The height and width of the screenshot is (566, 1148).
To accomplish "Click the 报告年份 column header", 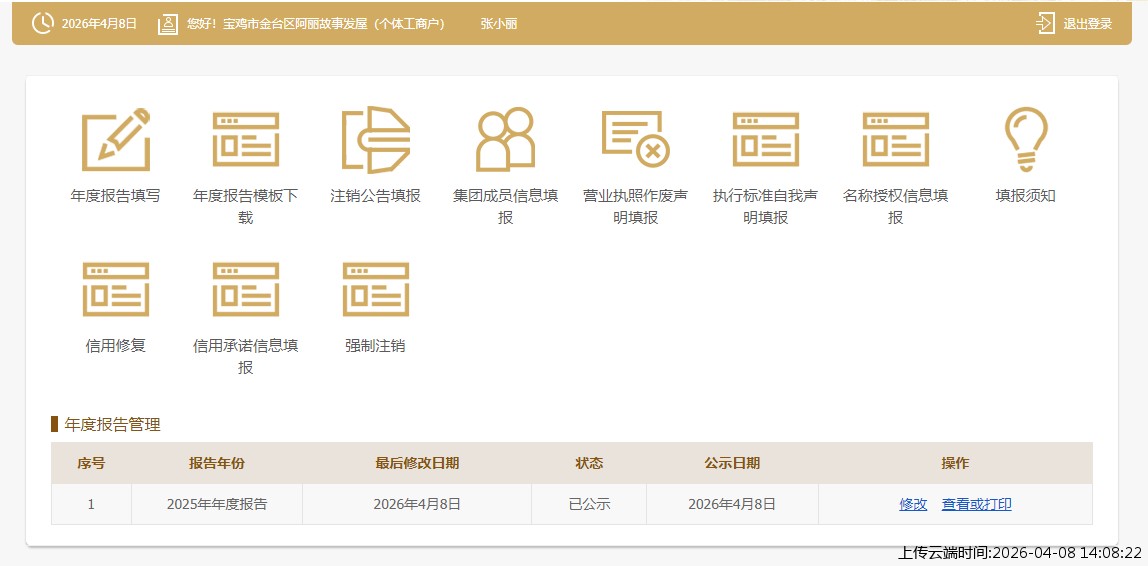I will [x=217, y=463].
